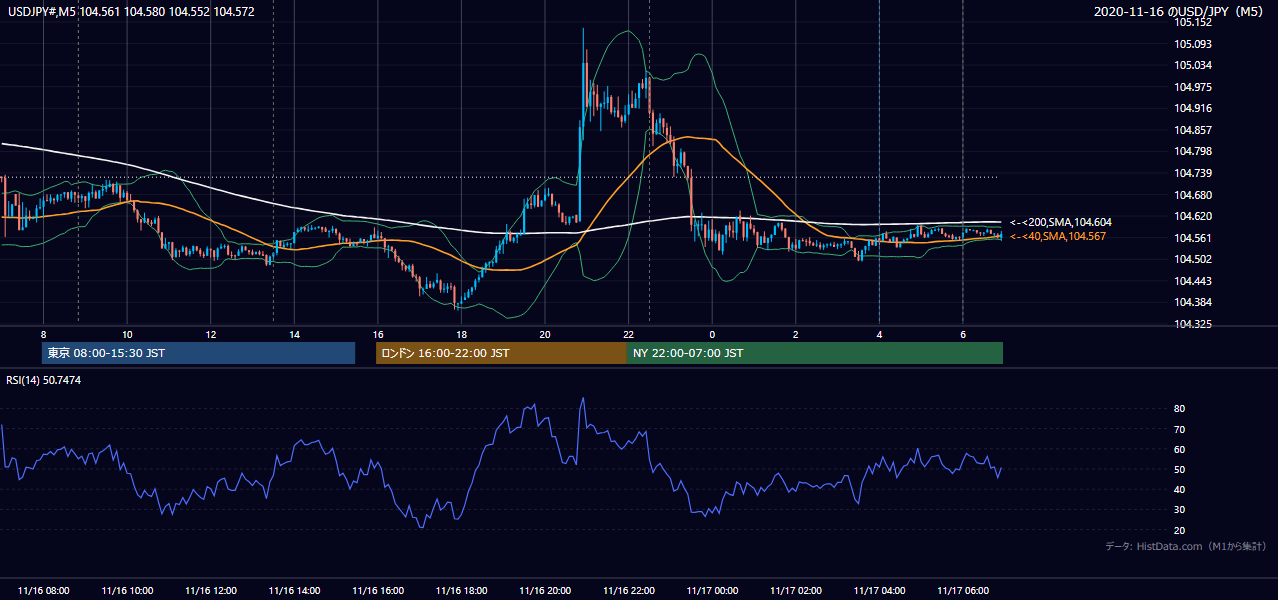Click price axis value 104.443
Image resolution: width=1278 pixels, height=600 pixels.
coord(1193,281)
